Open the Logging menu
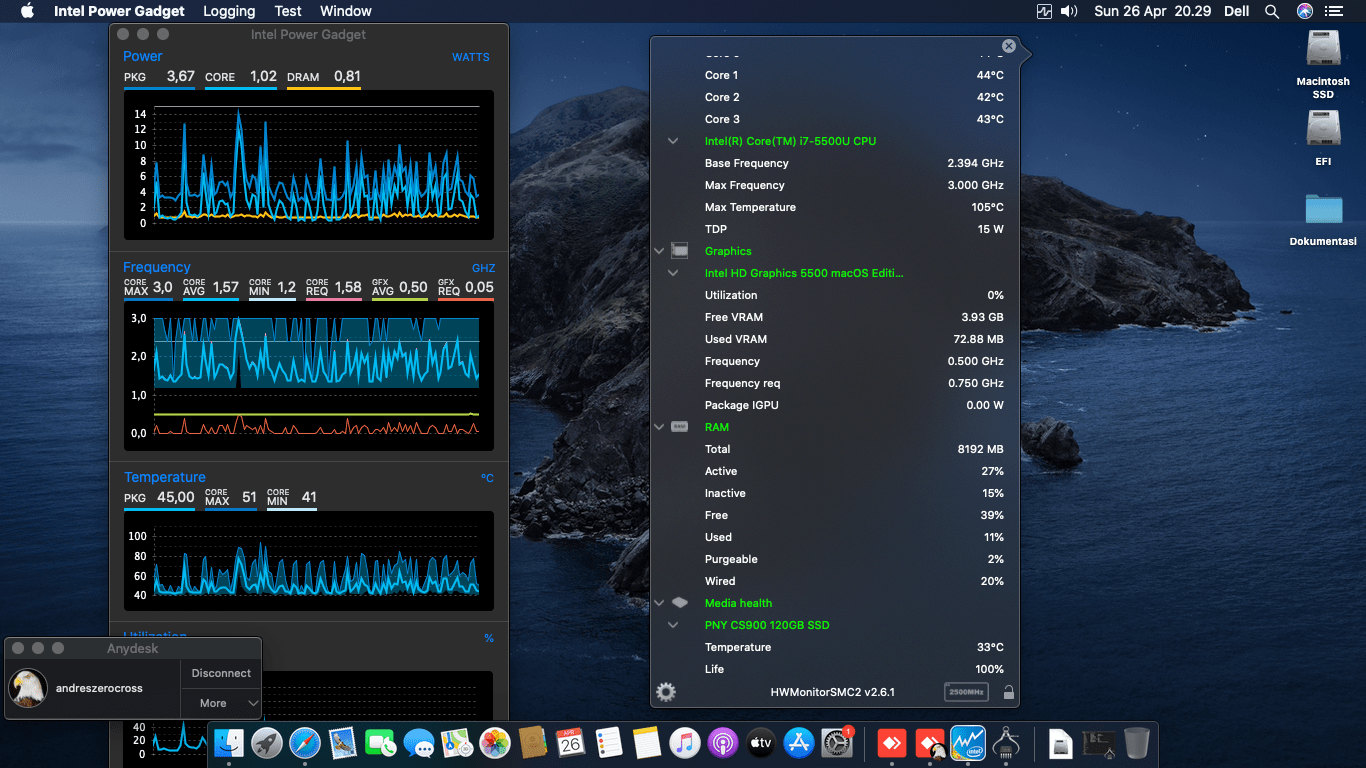Image resolution: width=1366 pixels, height=768 pixels. click(x=229, y=11)
